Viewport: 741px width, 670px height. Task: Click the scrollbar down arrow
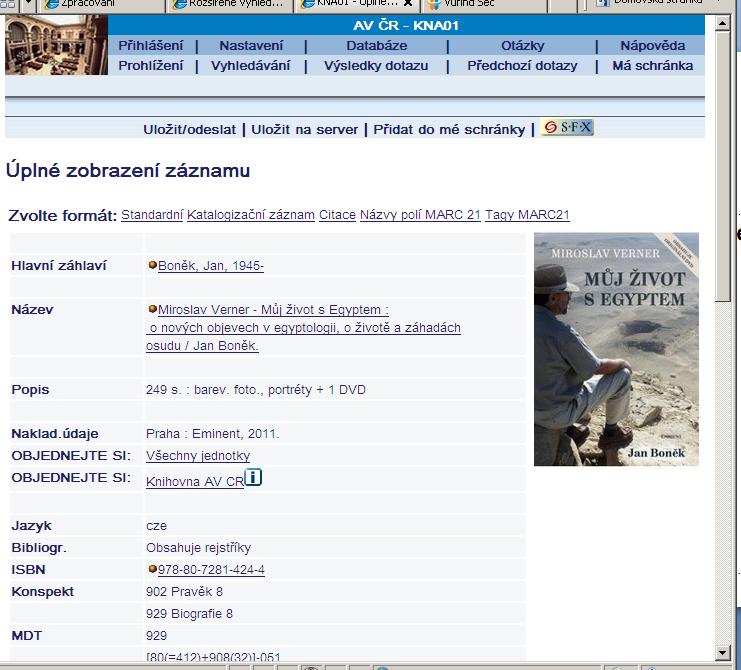(723, 653)
